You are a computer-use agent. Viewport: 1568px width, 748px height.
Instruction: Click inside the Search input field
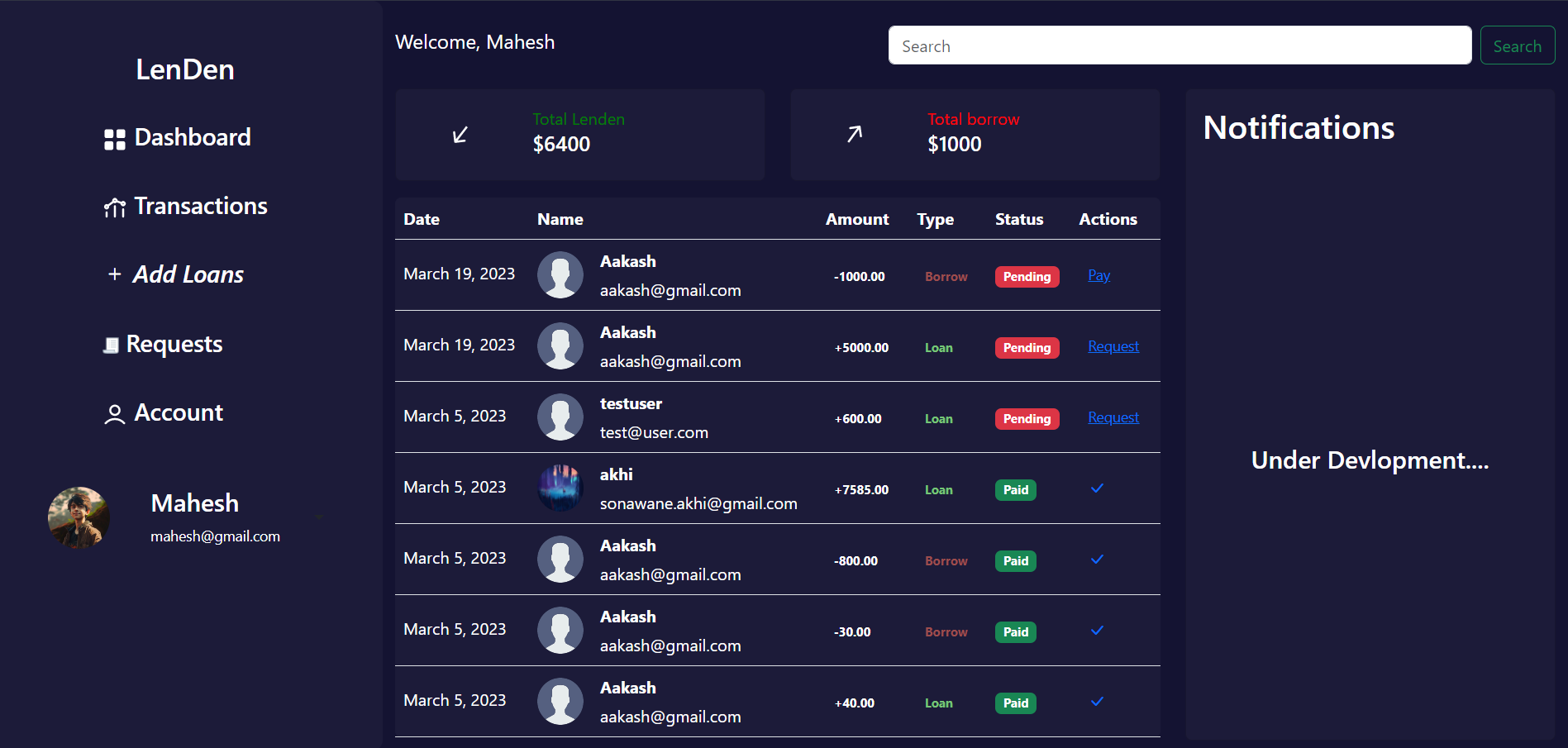point(1179,45)
